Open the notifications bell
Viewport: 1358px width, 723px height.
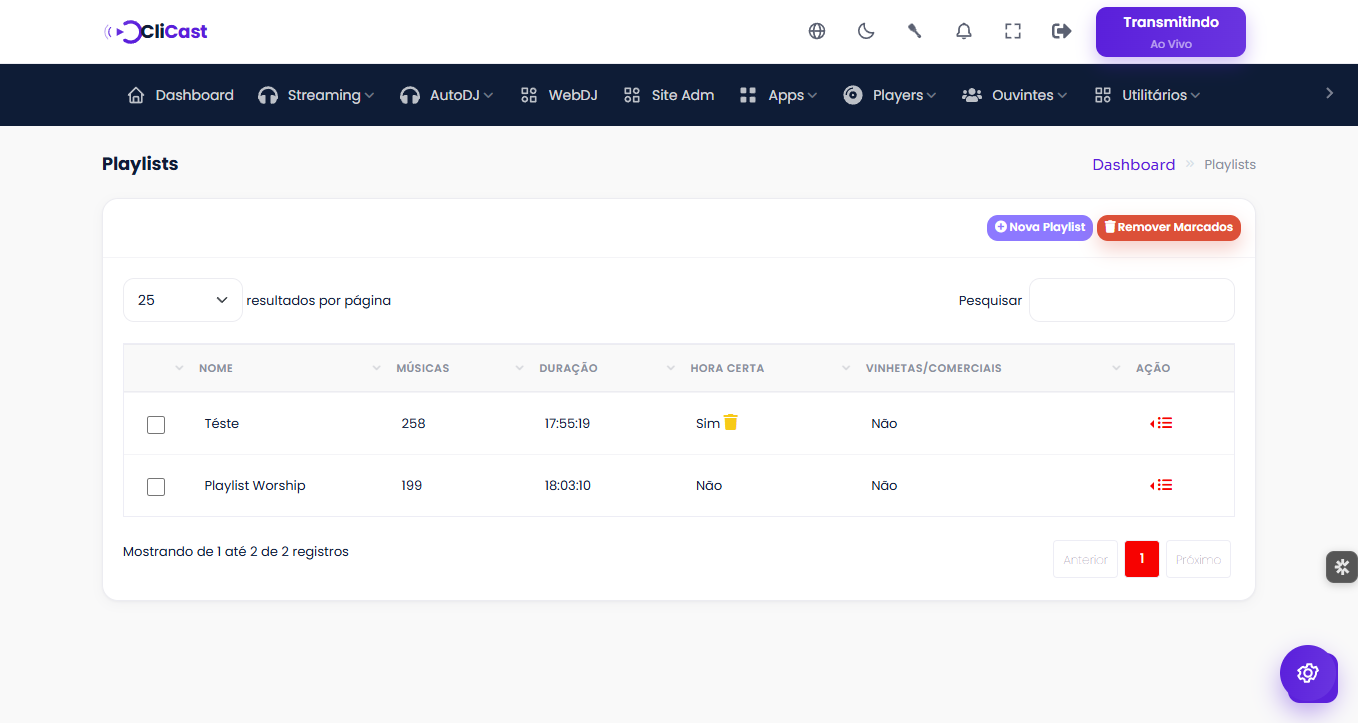point(964,31)
